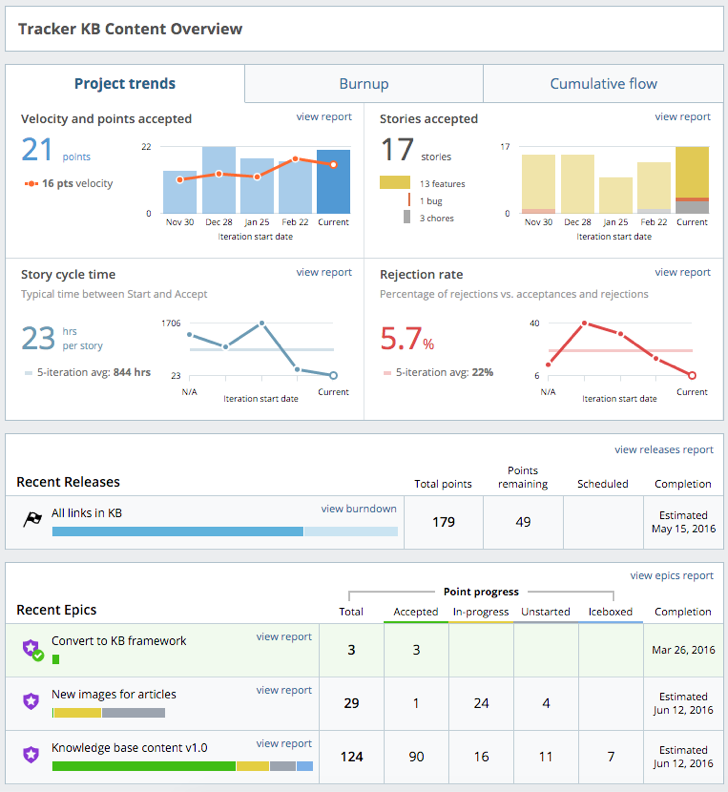728x792 pixels.
Task: Open view report for Stories accepted
Action: click(x=682, y=117)
